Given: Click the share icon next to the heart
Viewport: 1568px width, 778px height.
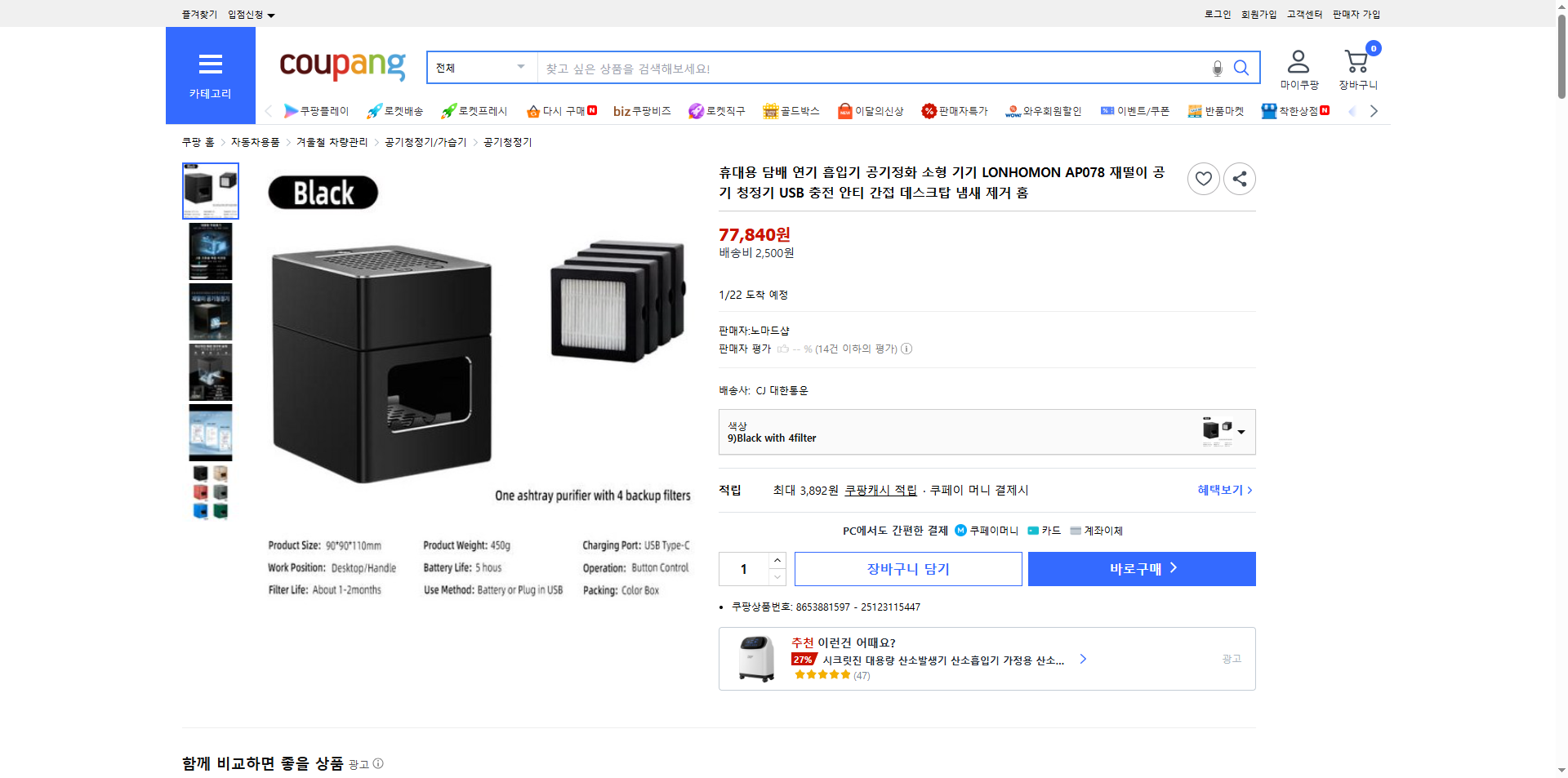Looking at the screenshot, I should click(x=1239, y=178).
